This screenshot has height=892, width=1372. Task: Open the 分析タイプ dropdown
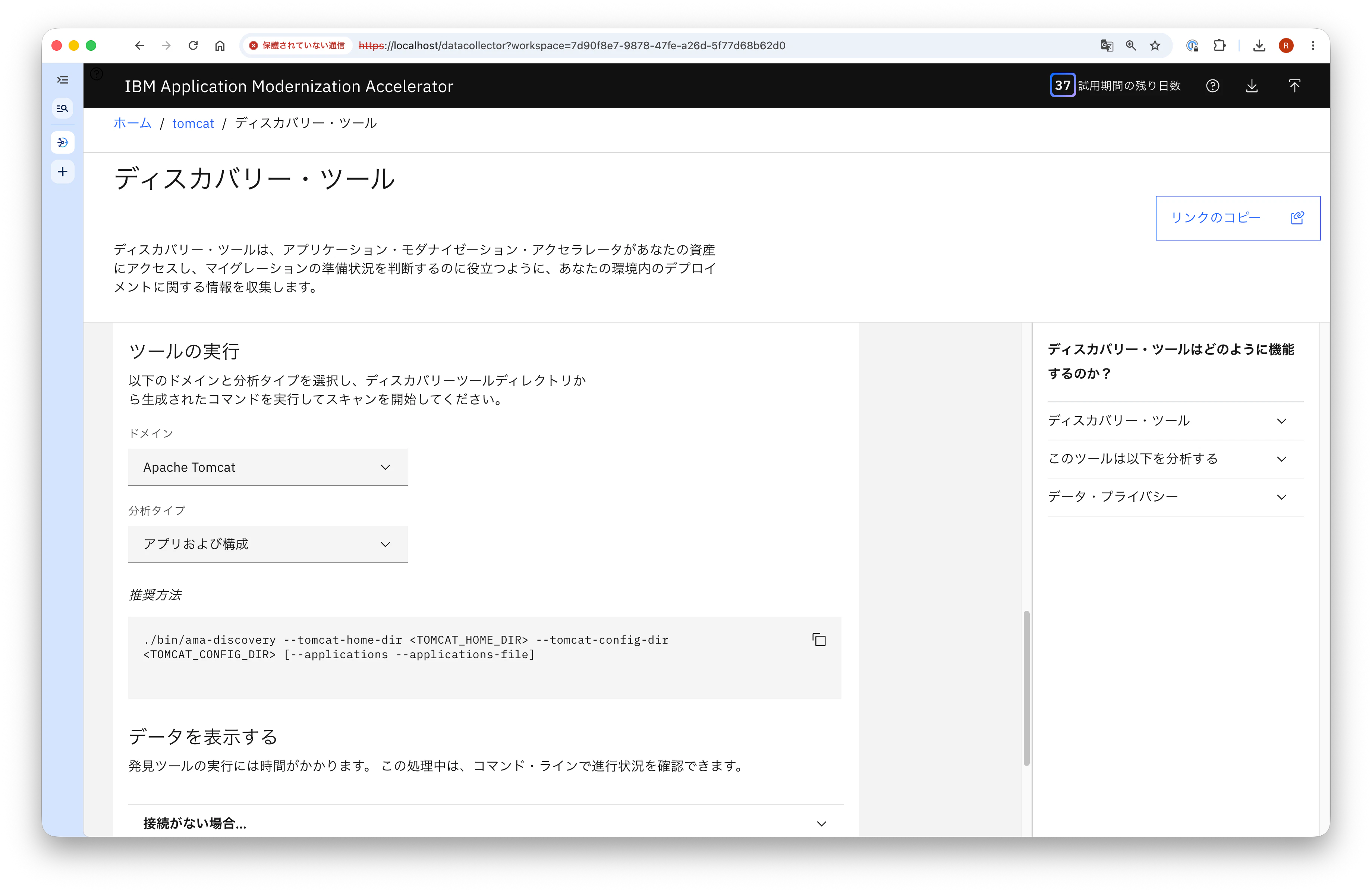tap(267, 544)
